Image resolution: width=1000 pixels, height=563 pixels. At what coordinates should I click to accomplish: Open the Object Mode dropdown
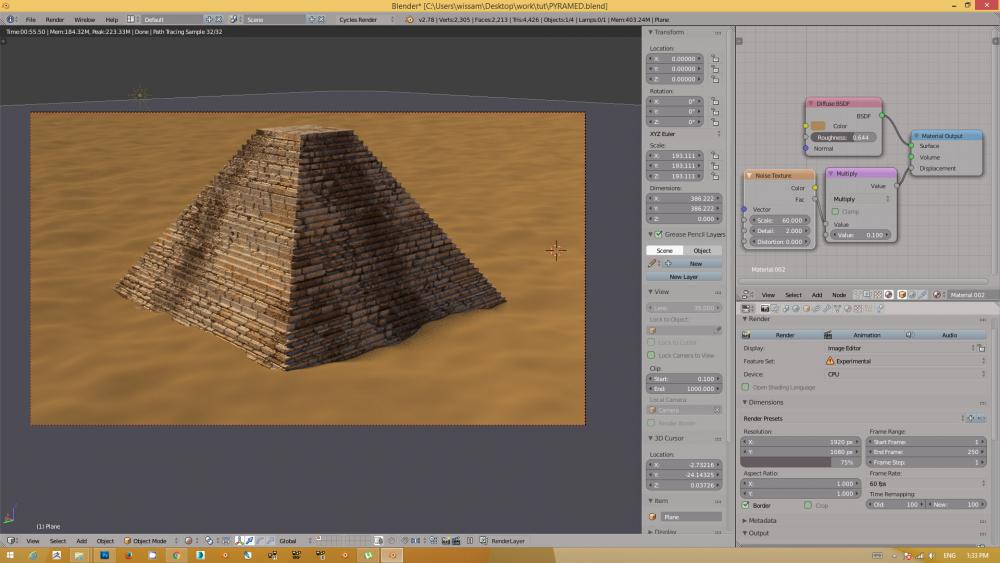click(150, 541)
